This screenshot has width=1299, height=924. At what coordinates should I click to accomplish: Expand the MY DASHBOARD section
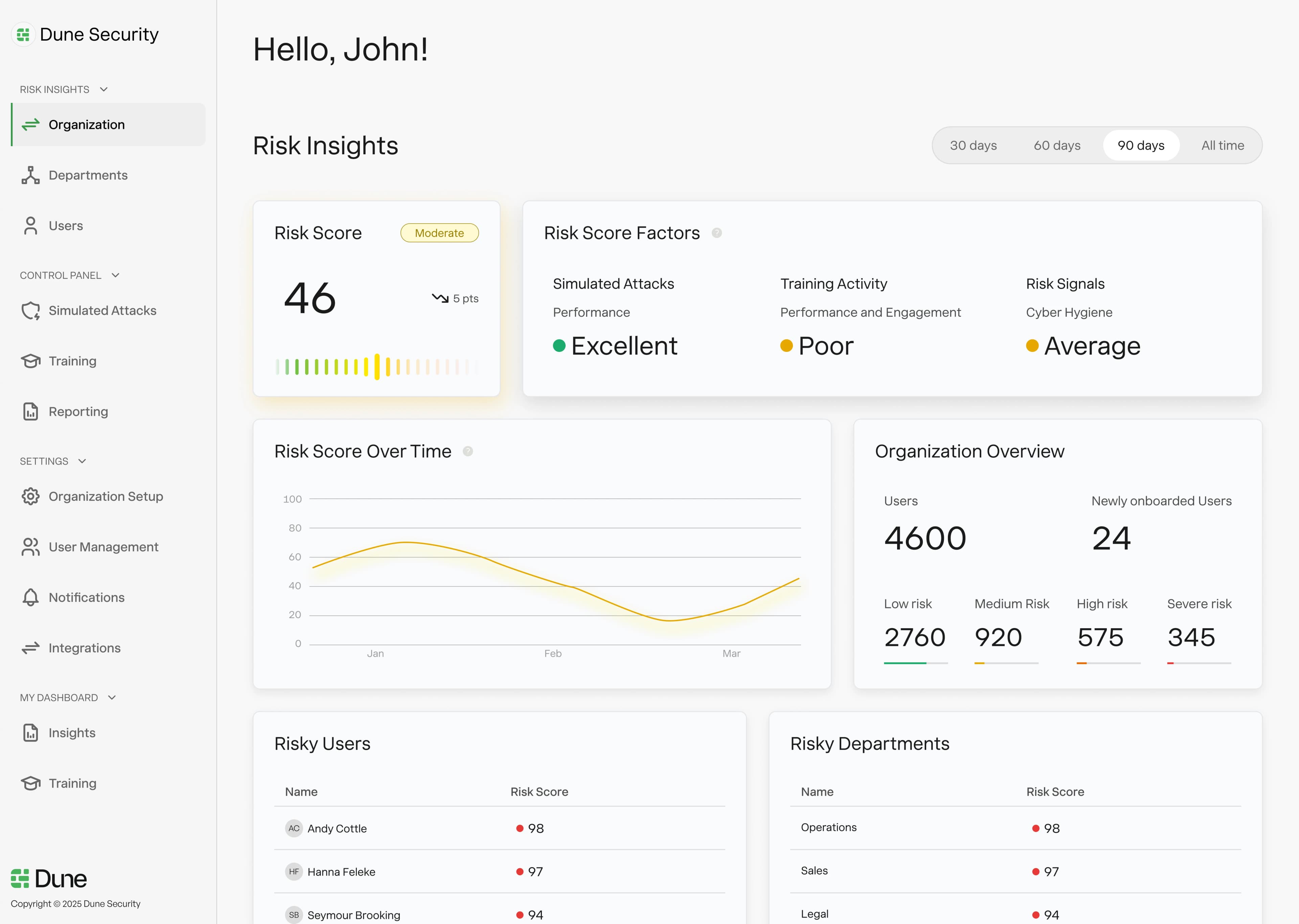tap(112, 697)
